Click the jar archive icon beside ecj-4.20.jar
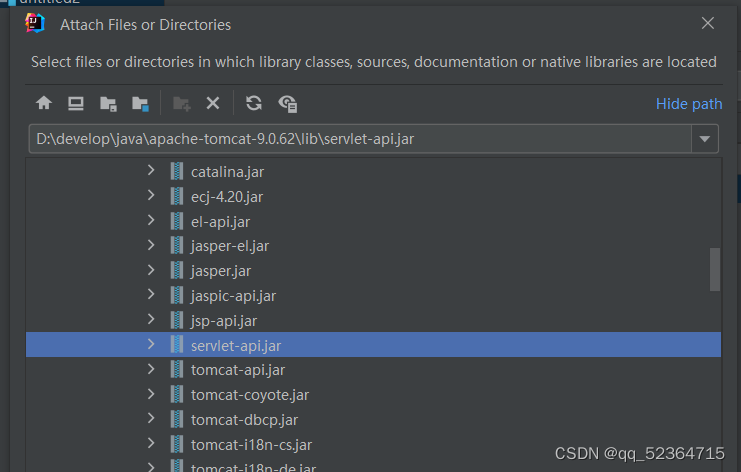 pos(177,196)
